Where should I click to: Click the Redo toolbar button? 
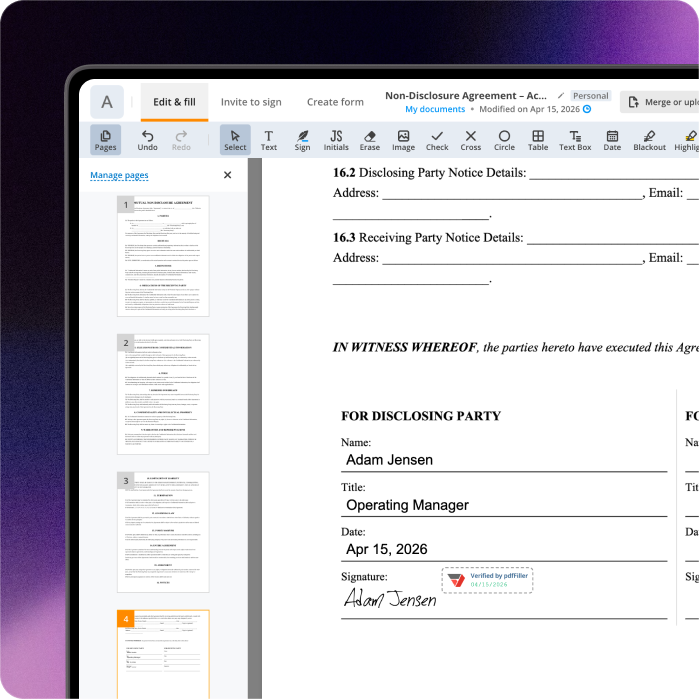[x=181, y=140]
